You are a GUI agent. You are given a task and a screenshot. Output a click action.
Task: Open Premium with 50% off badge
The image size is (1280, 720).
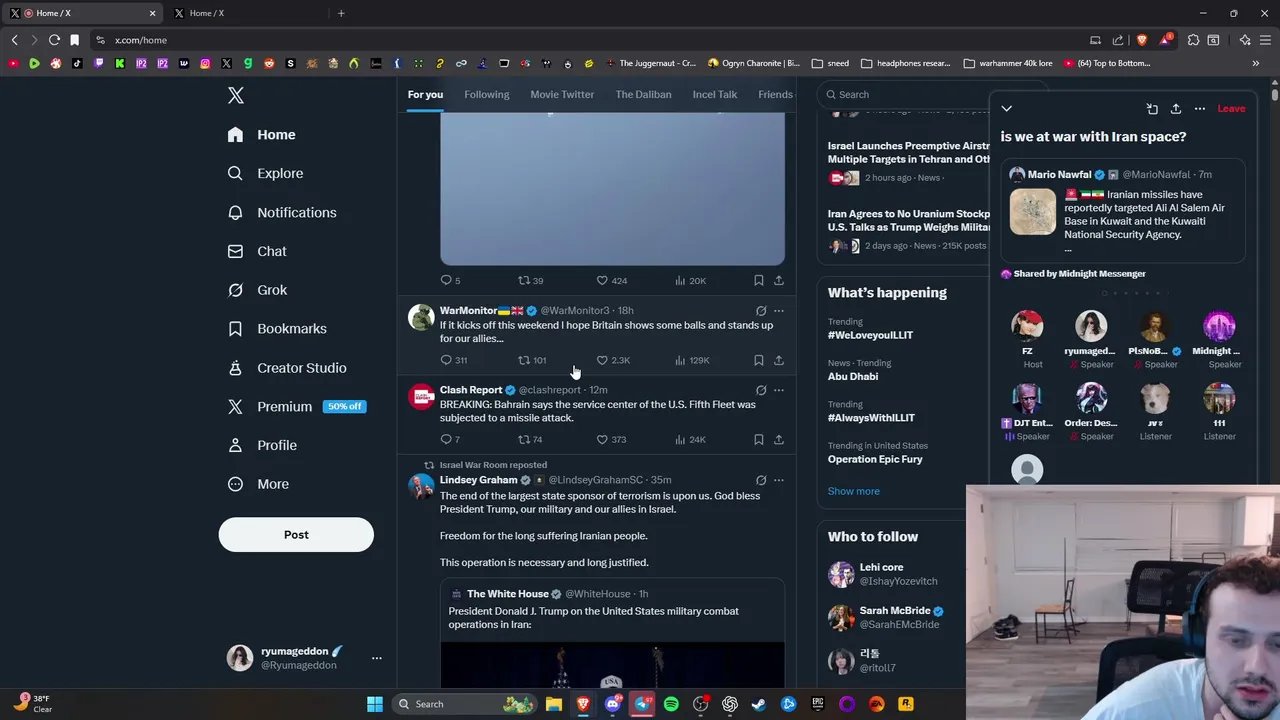point(296,406)
